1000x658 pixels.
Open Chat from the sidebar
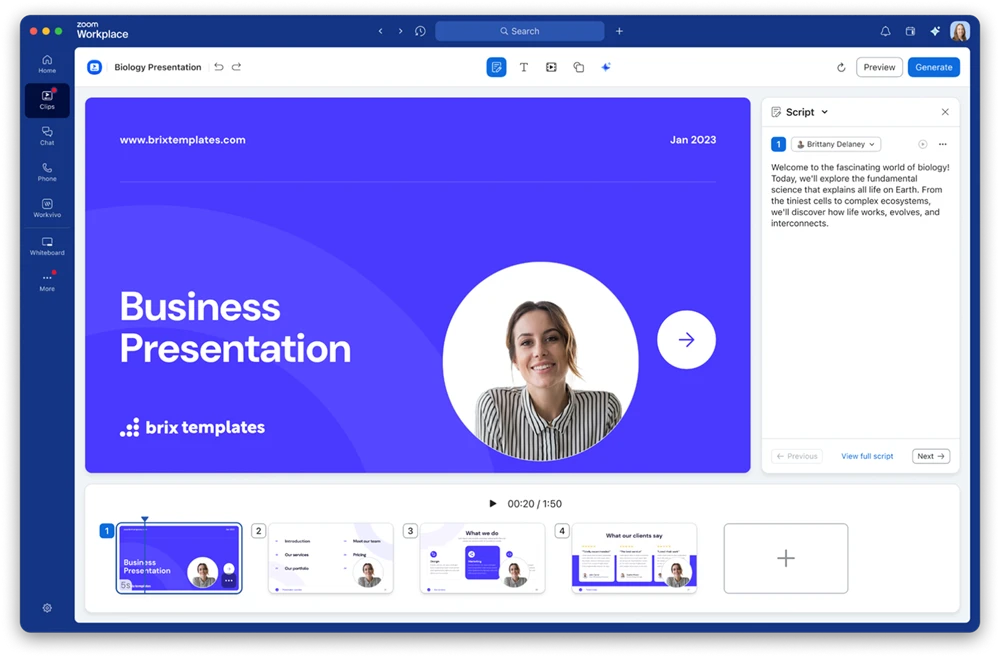click(47, 136)
